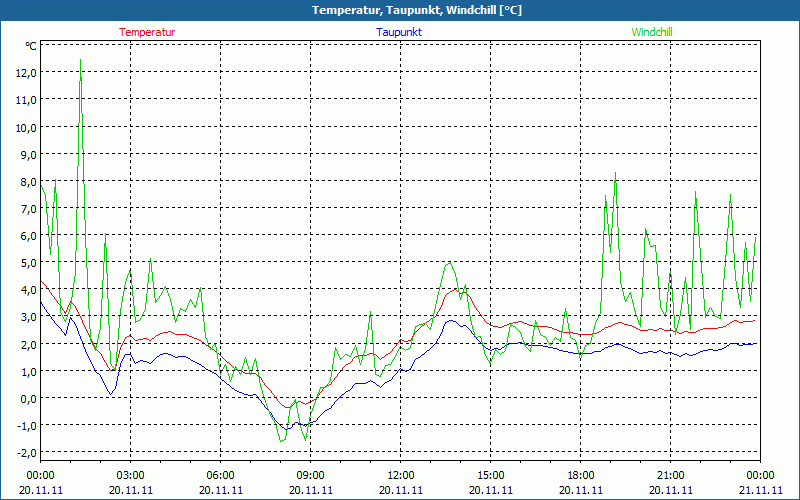Click the 12,0 y-axis value label
Viewport: 800px width, 500px height.
pyautogui.click(x=26, y=73)
